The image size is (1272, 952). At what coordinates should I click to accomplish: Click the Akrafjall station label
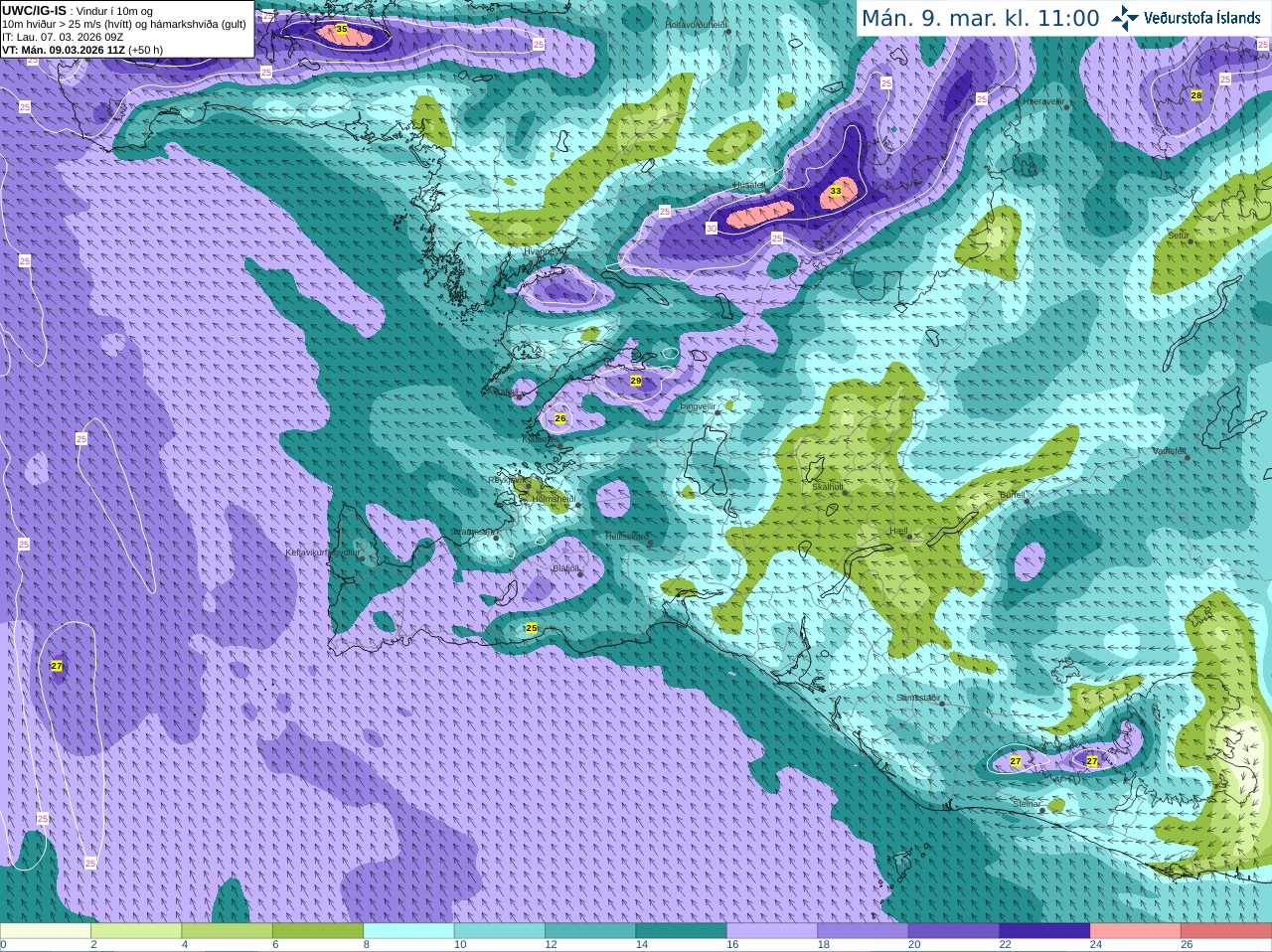pos(504,393)
